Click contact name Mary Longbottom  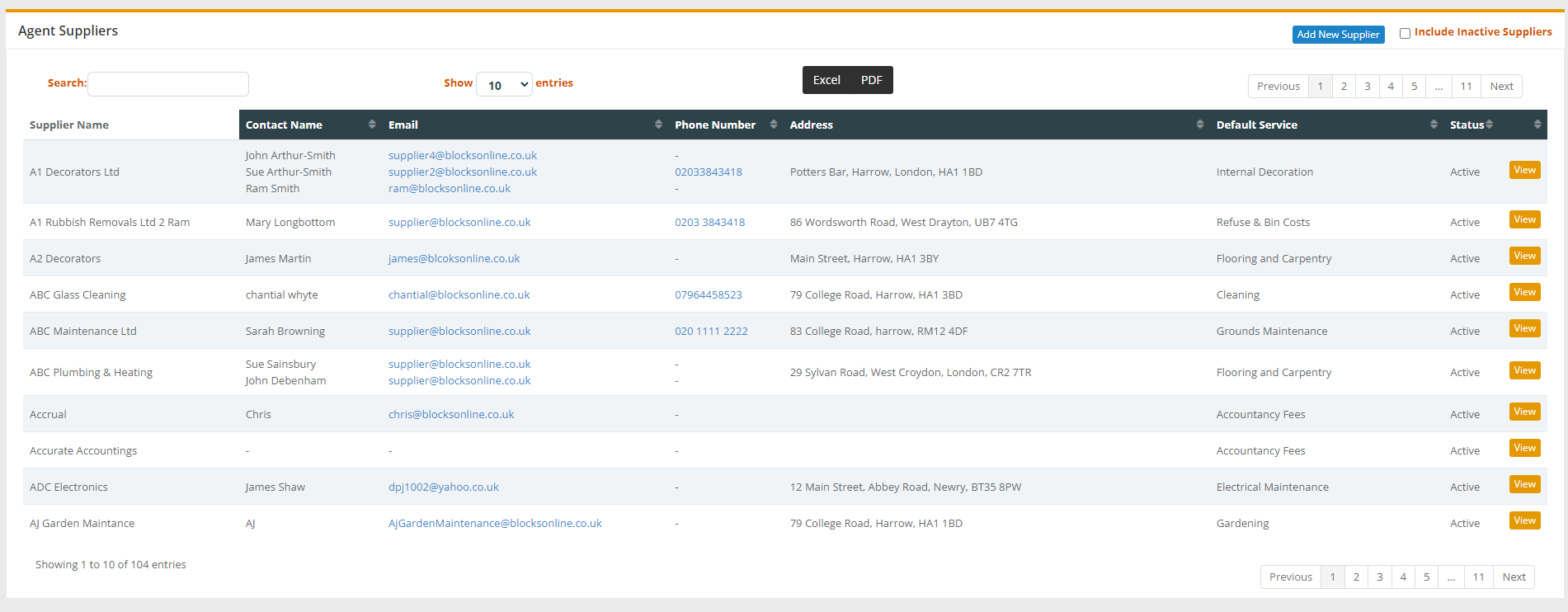(x=290, y=222)
